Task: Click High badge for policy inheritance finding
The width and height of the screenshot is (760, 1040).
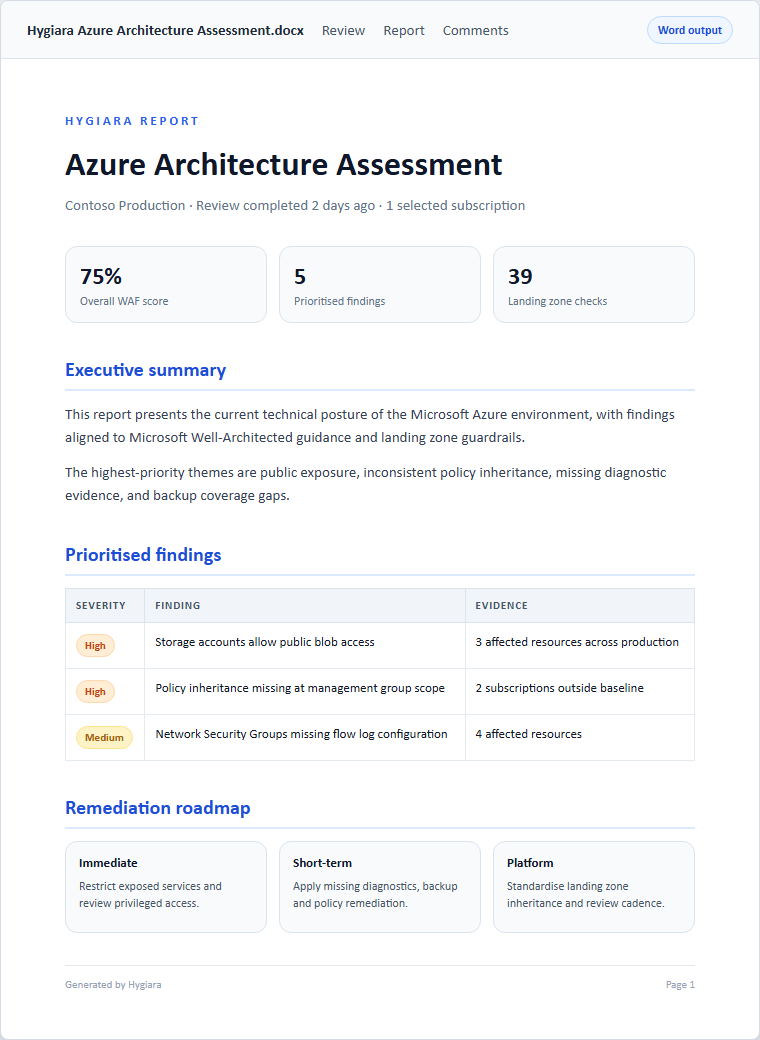Action: click(95, 692)
